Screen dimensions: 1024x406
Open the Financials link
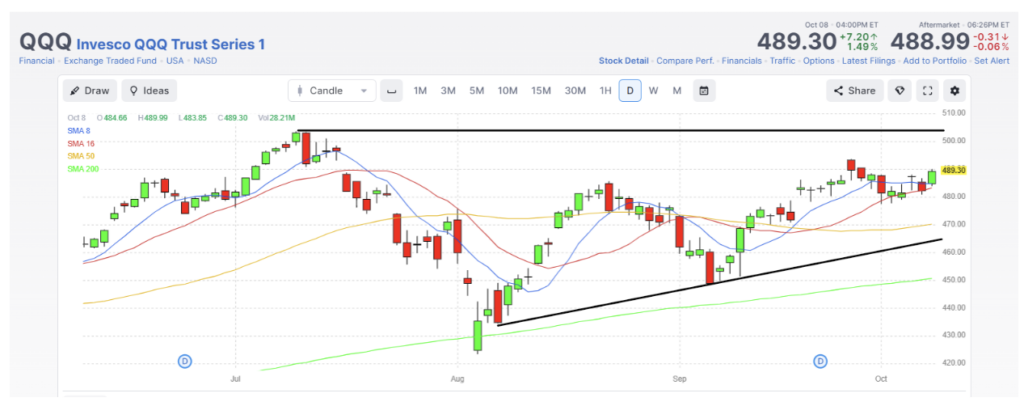click(741, 61)
